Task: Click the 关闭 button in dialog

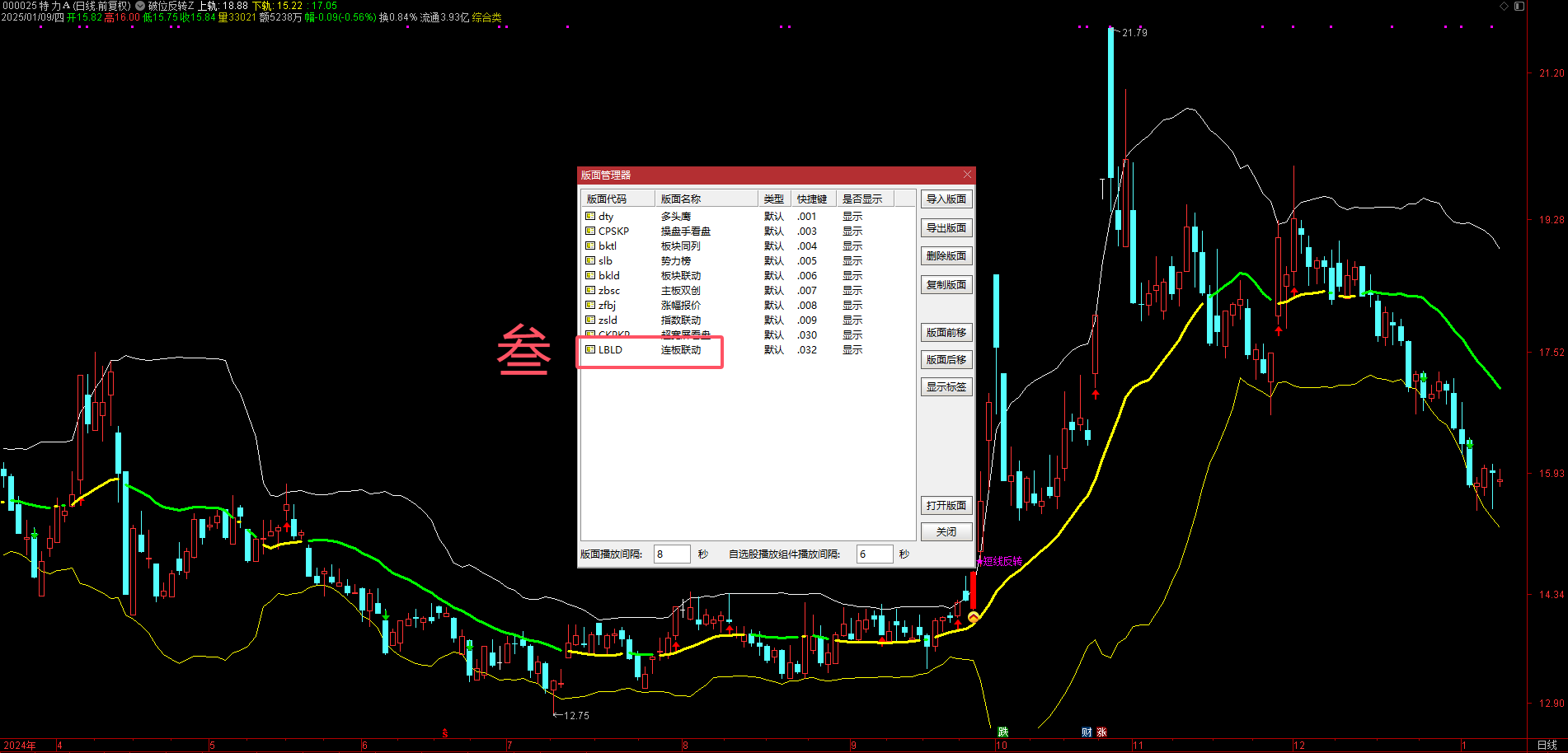Action: (x=946, y=532)
